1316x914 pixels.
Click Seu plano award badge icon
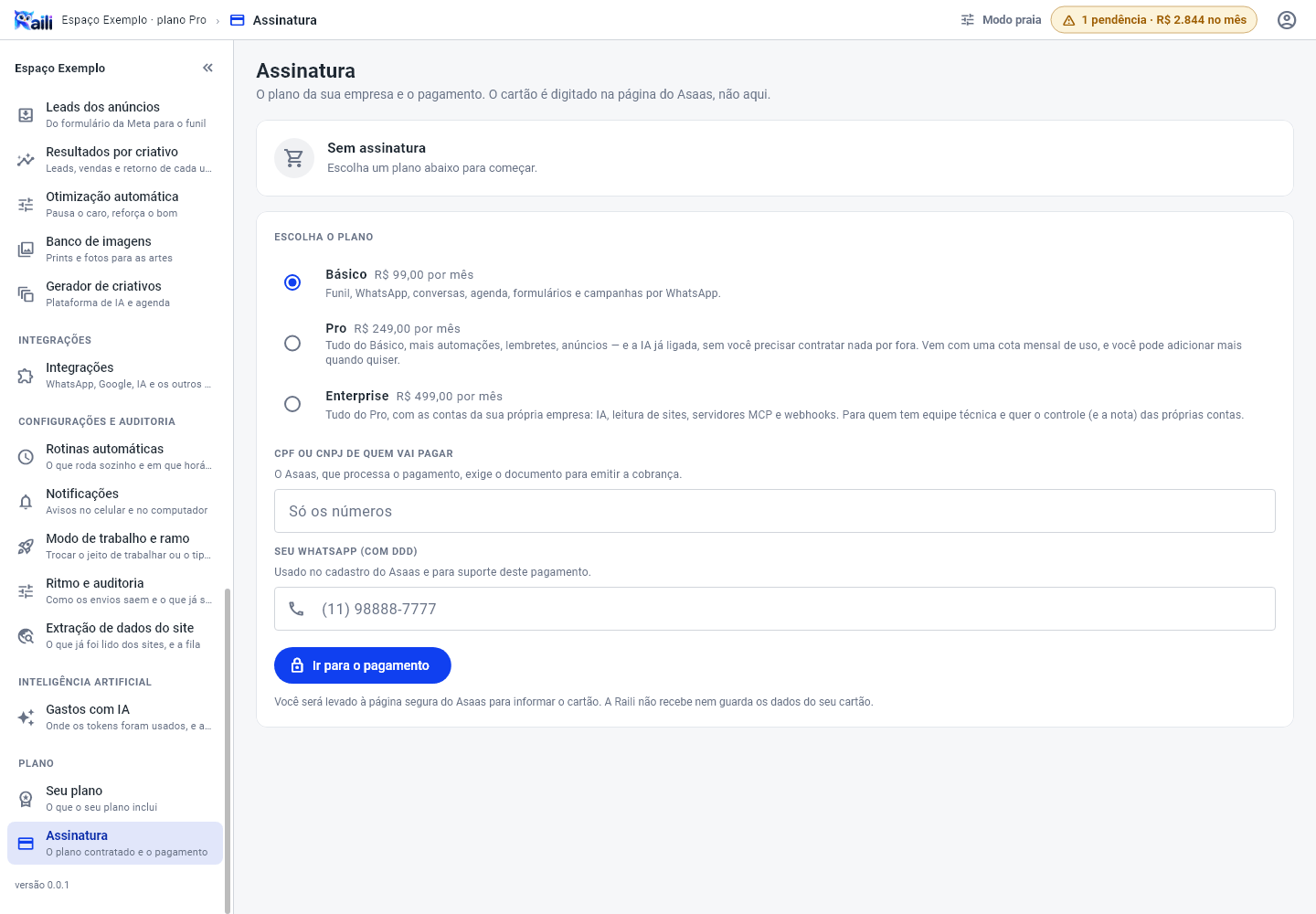pyautogui.click(x=26, y=799)
